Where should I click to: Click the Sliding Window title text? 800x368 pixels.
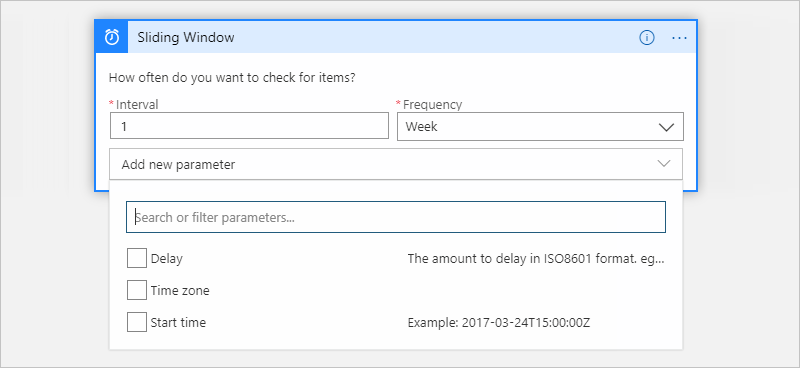[x=186, y=37]
